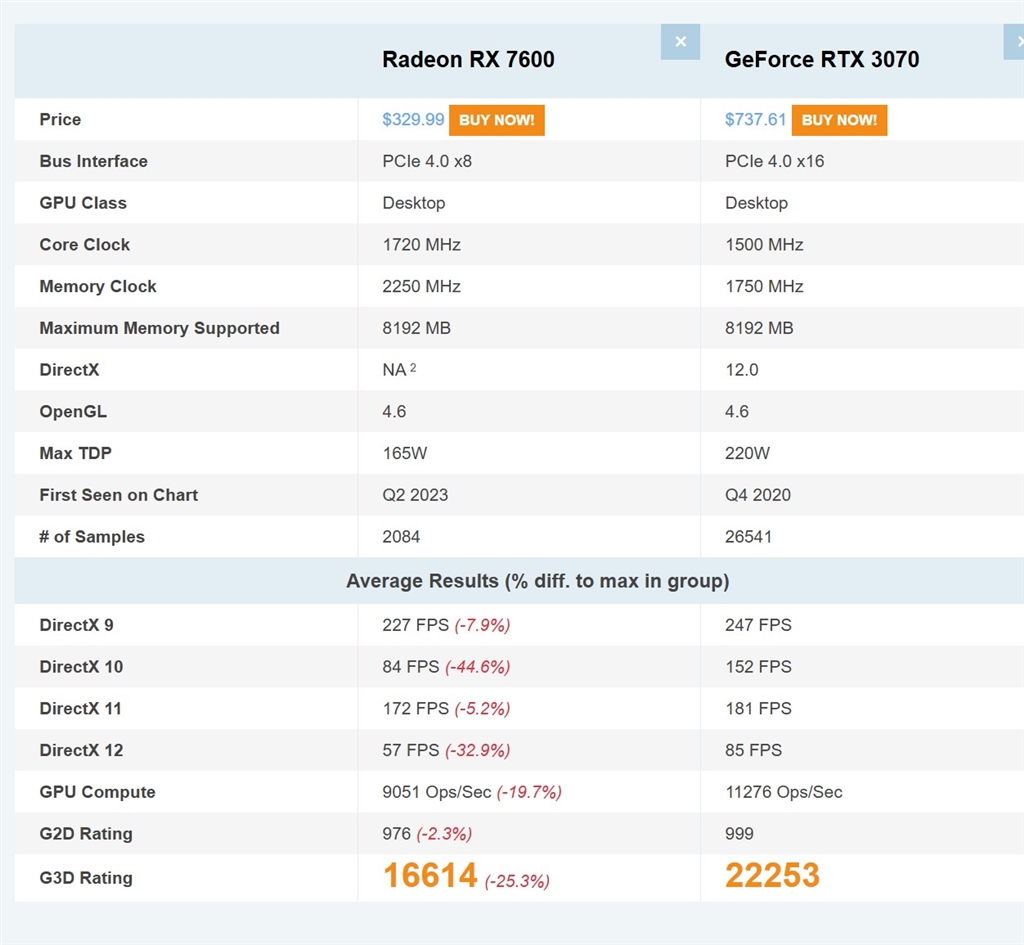Click the G3D Rating row label

pyautogui.click(x=86, y=878)
